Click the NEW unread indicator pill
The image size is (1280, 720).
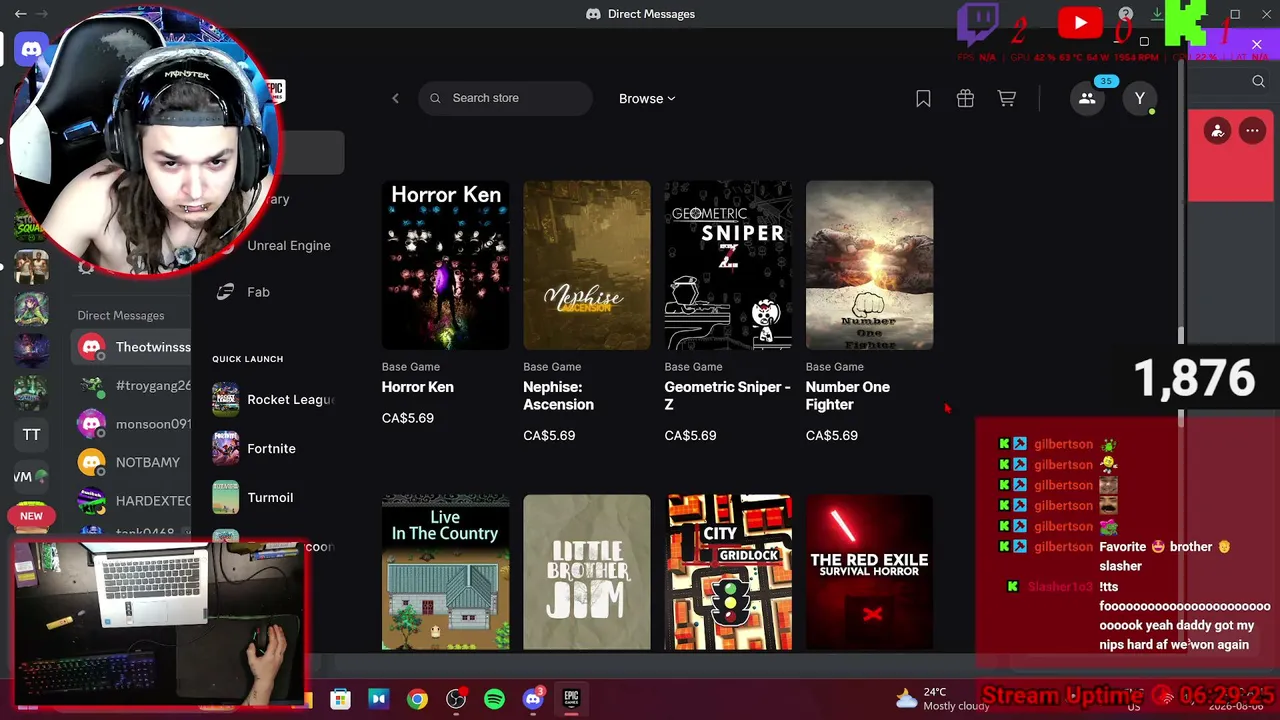pos(31,516)
